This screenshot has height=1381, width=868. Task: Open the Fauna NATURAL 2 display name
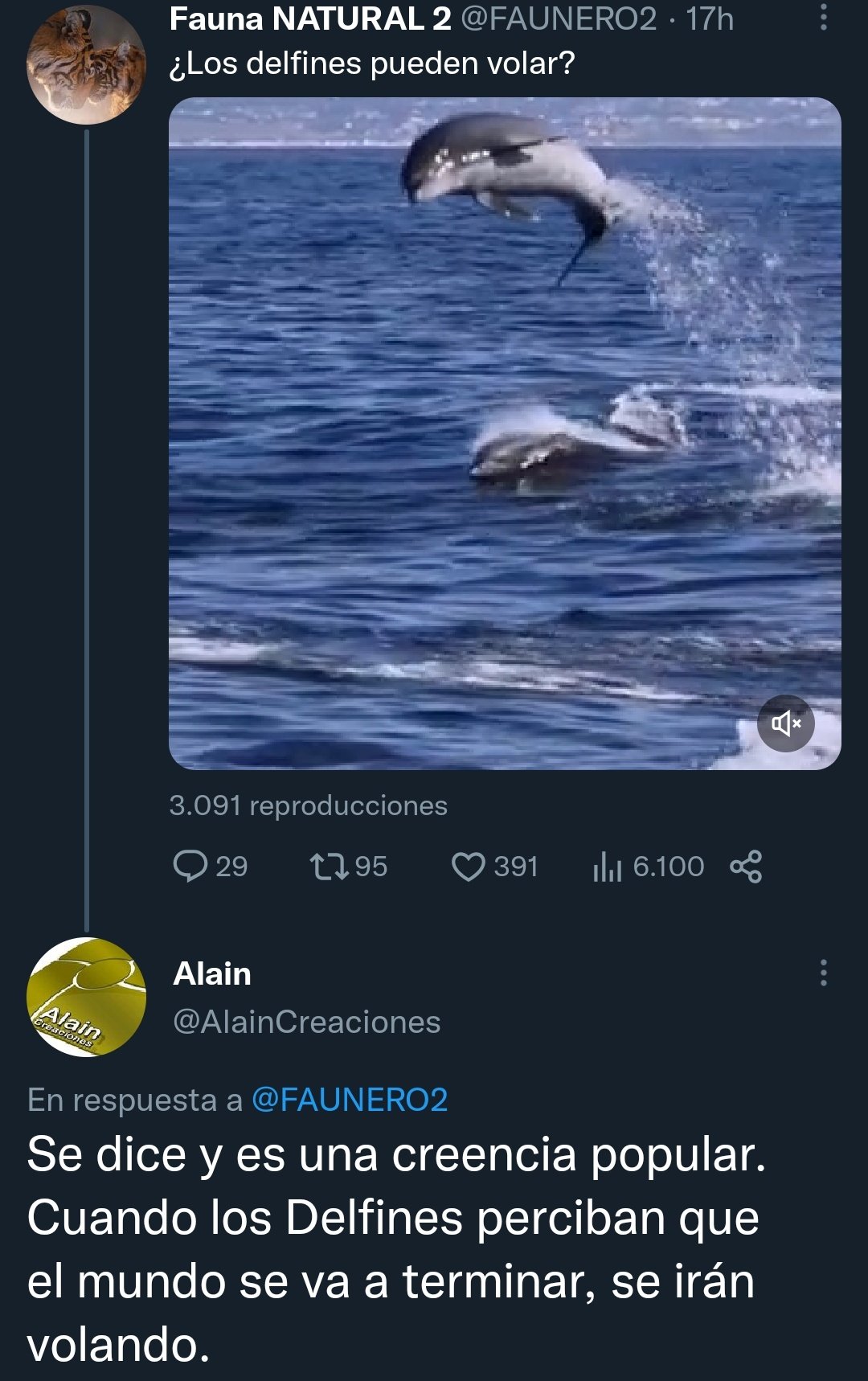tap(310, 18)
